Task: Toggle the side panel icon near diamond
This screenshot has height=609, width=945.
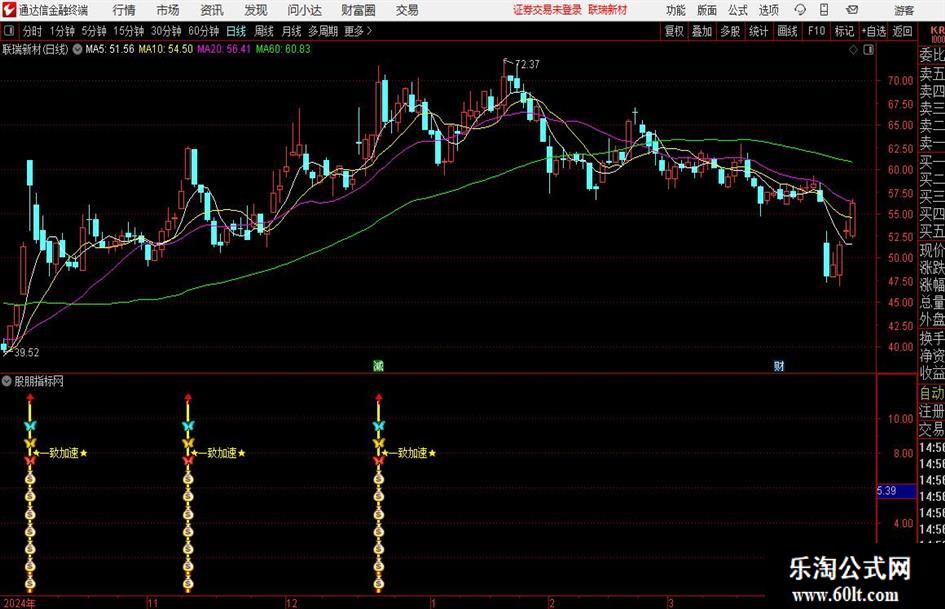Action: (x=868, y=50)
